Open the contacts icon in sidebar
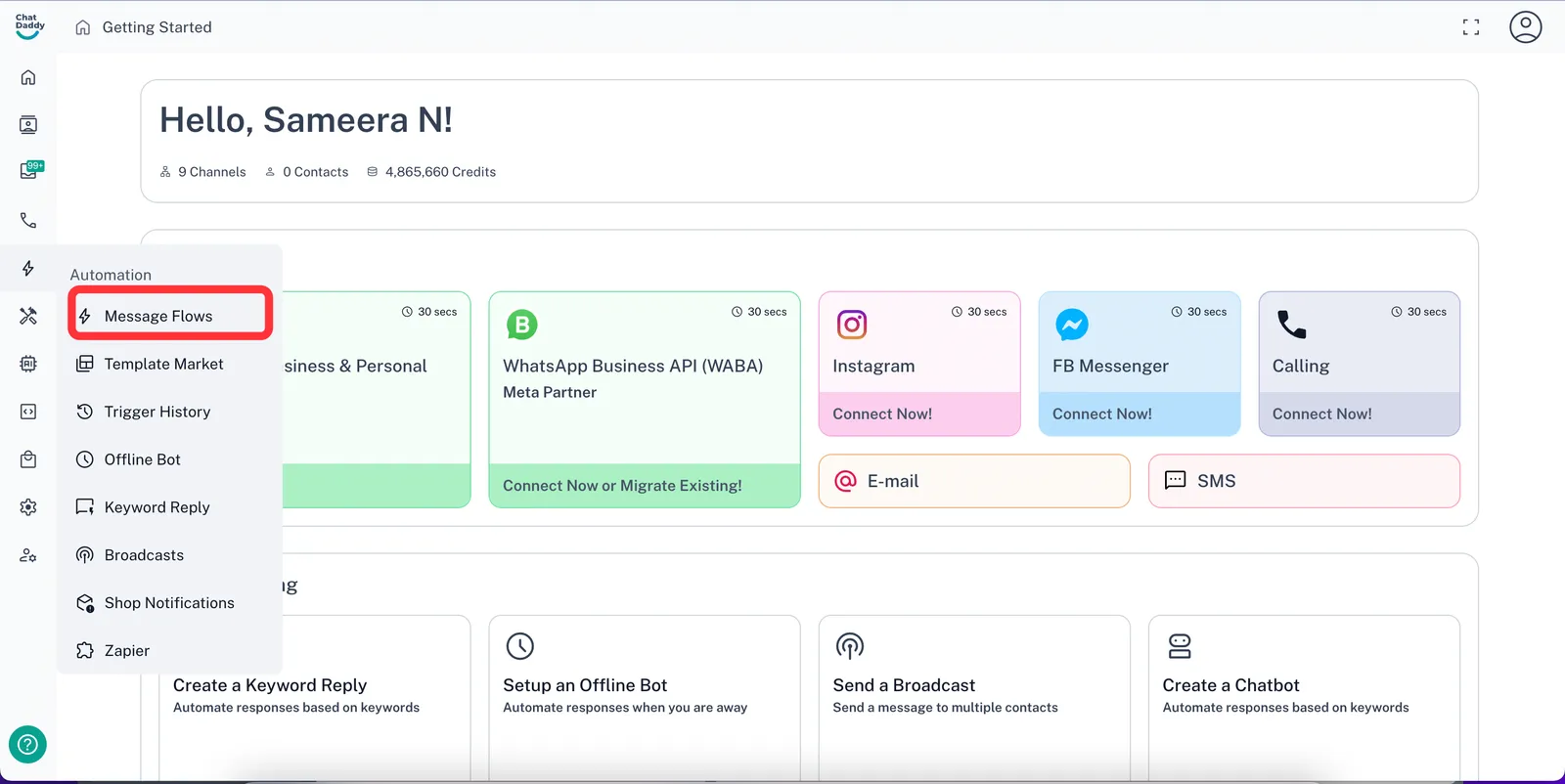The height and width of the screenshot is (784, 1565). (x=28, y=124)
